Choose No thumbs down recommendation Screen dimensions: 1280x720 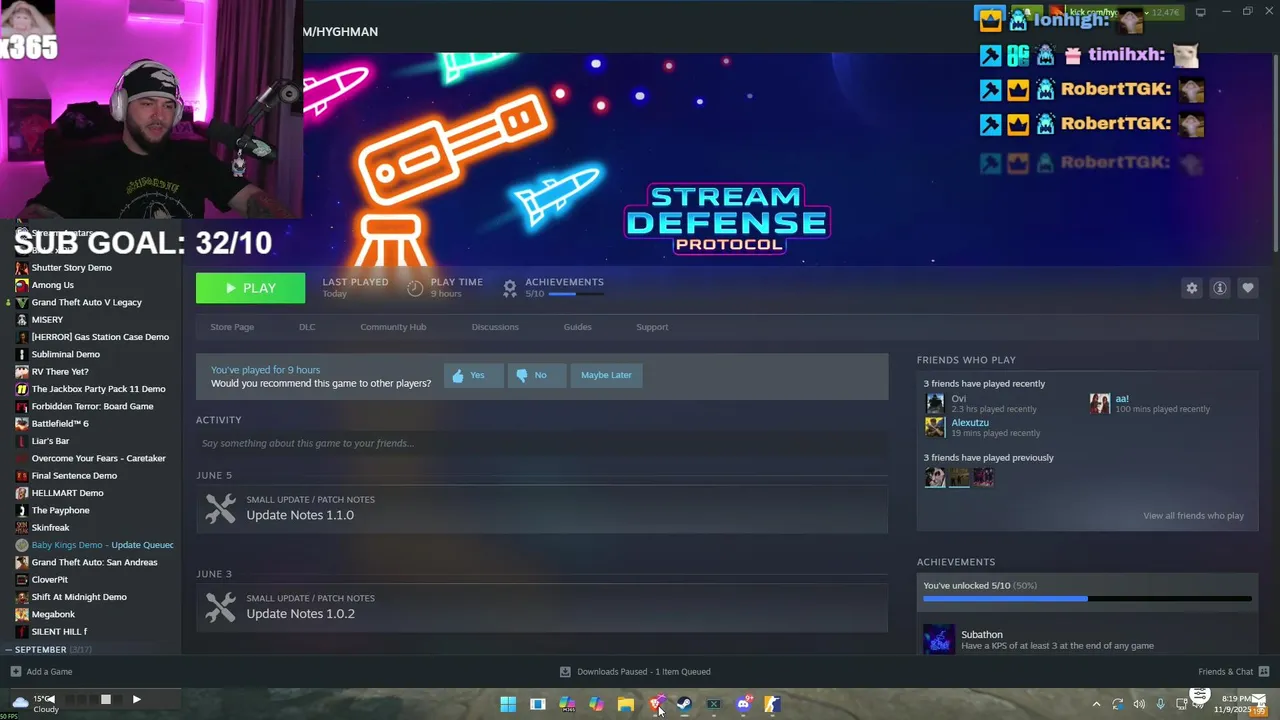point(536,375)
